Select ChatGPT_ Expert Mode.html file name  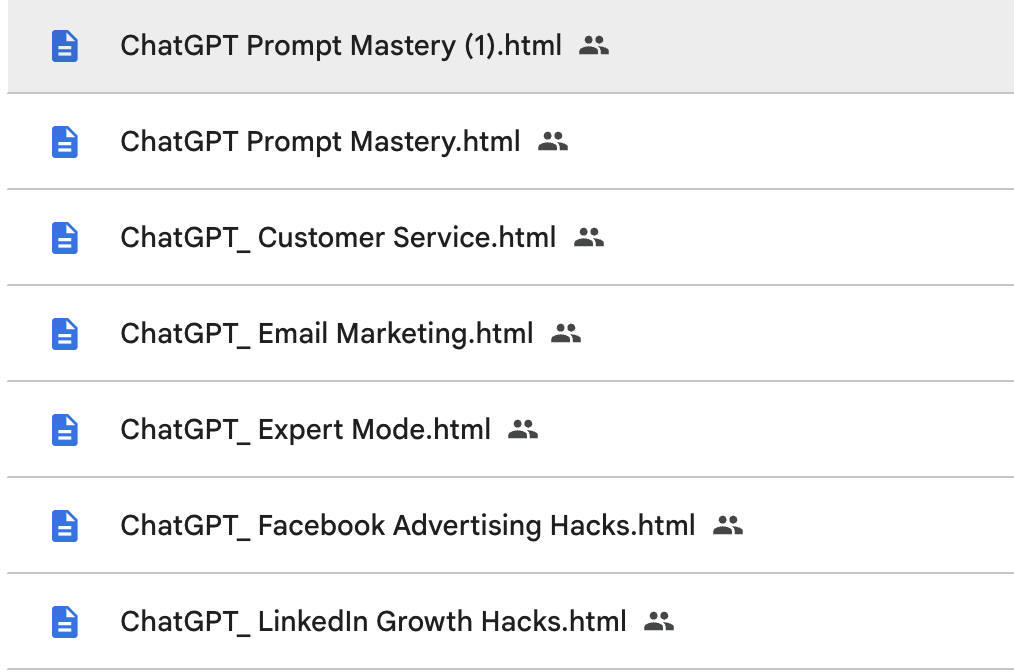(x=305, y=430)
